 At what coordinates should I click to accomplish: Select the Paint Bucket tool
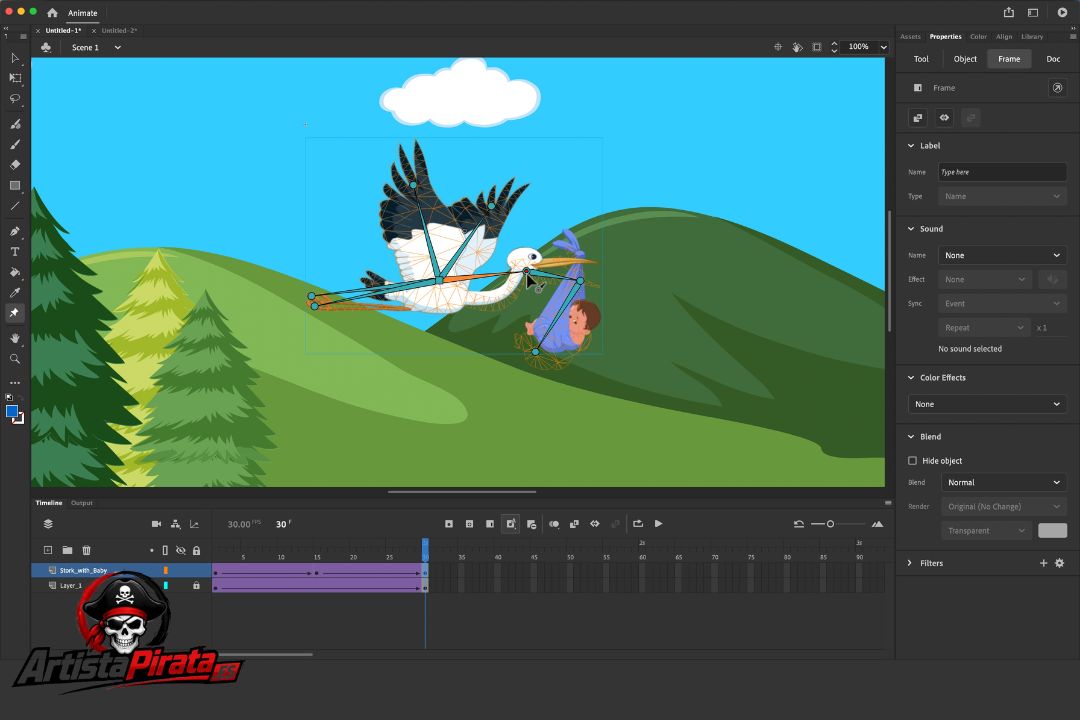[x=14, y=272]
